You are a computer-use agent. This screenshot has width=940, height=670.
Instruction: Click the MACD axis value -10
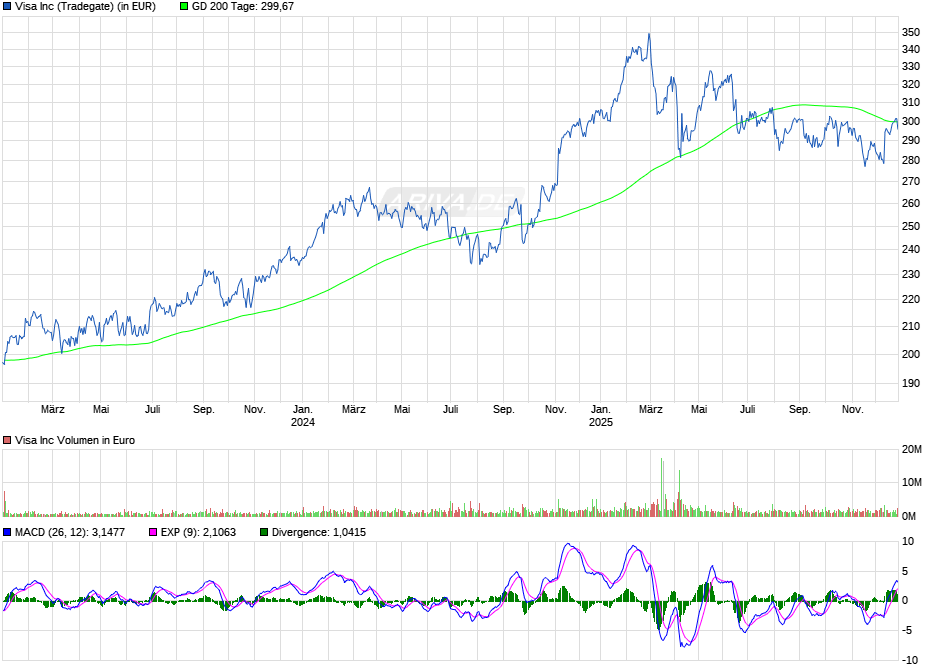(x=909, y=660)
